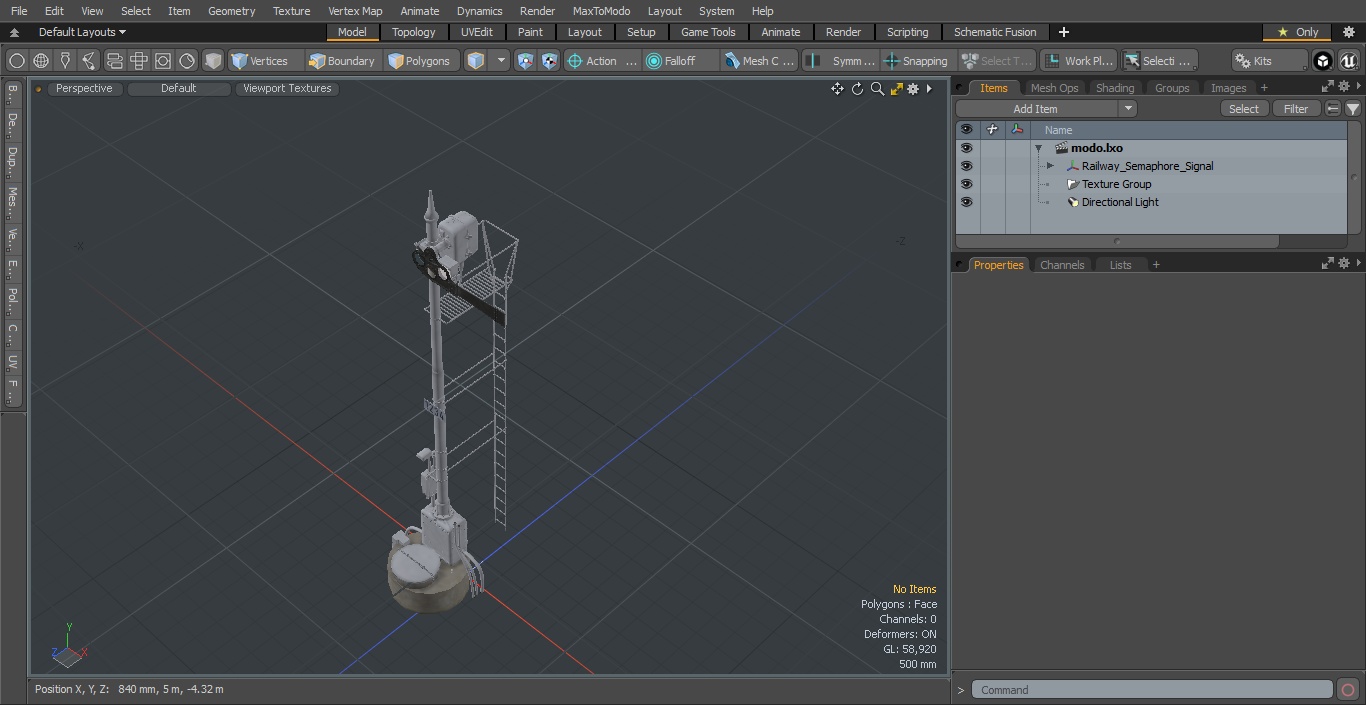Image resolution: width=1366 pixels, height=705 pixels.
Task: Open the Items panel gear settings icon
Action: tap(1343, 88)
